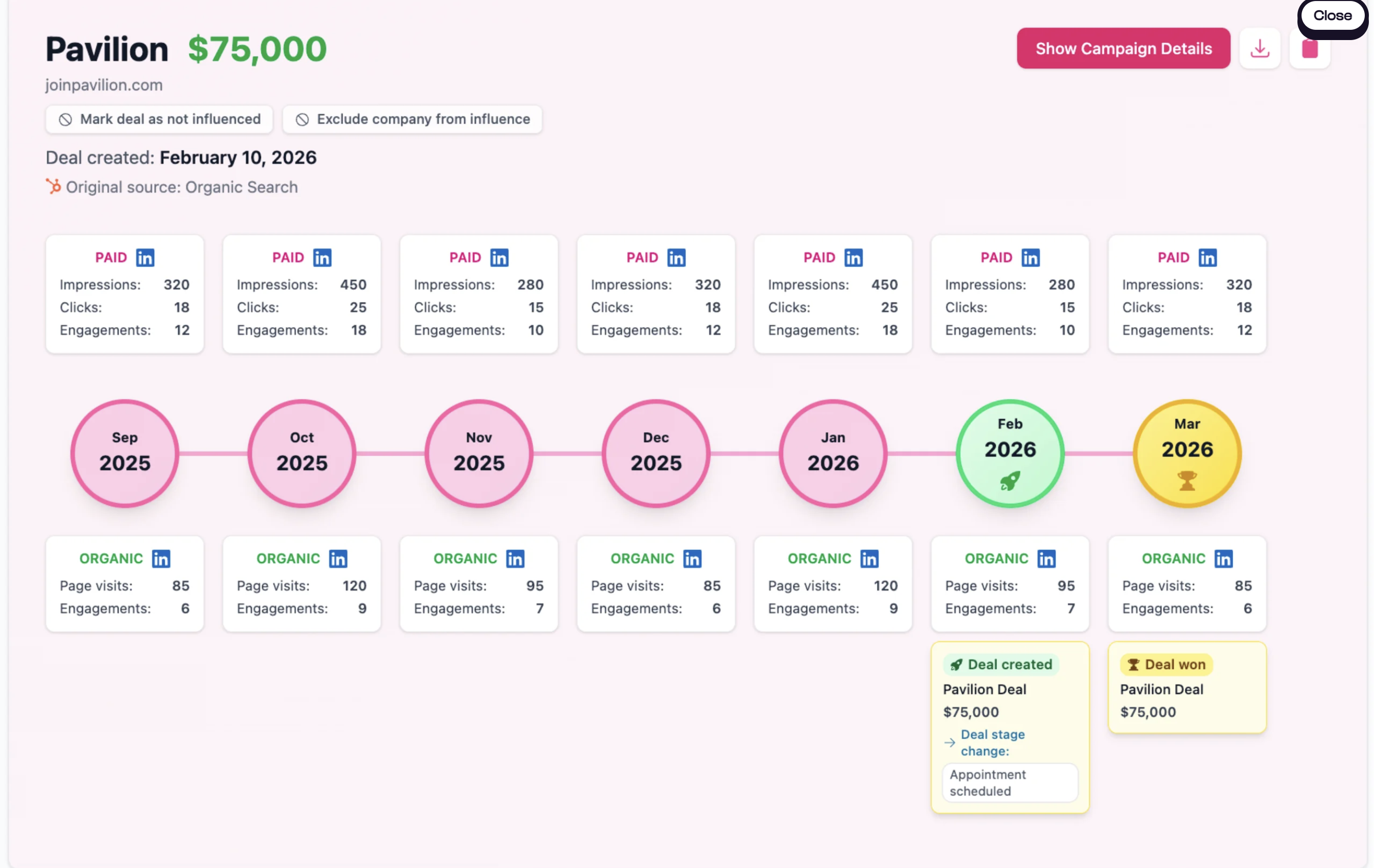The width and height of the screenshot is (1374, 868).
Task: Click Page visits value 85 in Dec 2025 ORGANIC card
Action: 712,586
